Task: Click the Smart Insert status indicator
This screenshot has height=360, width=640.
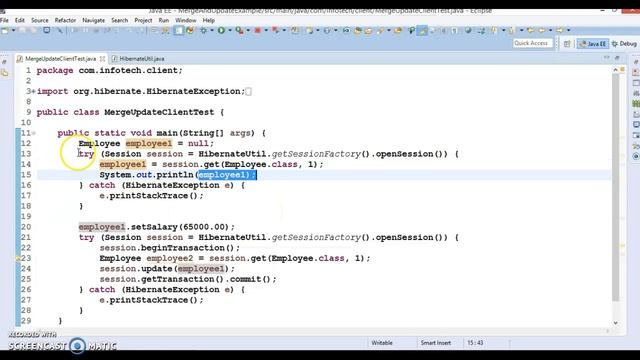Action: [436, 343]
